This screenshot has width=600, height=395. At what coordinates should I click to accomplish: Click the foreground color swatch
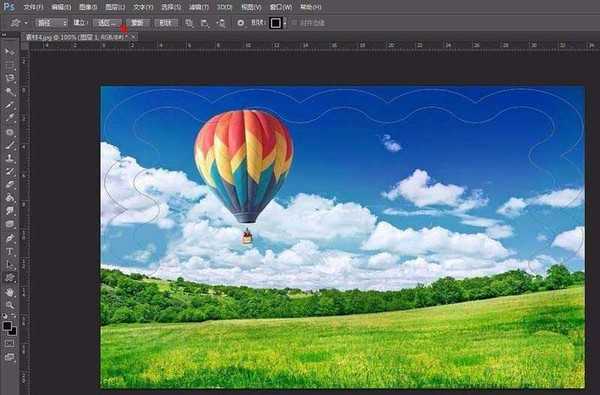click(x=7, y=326)
